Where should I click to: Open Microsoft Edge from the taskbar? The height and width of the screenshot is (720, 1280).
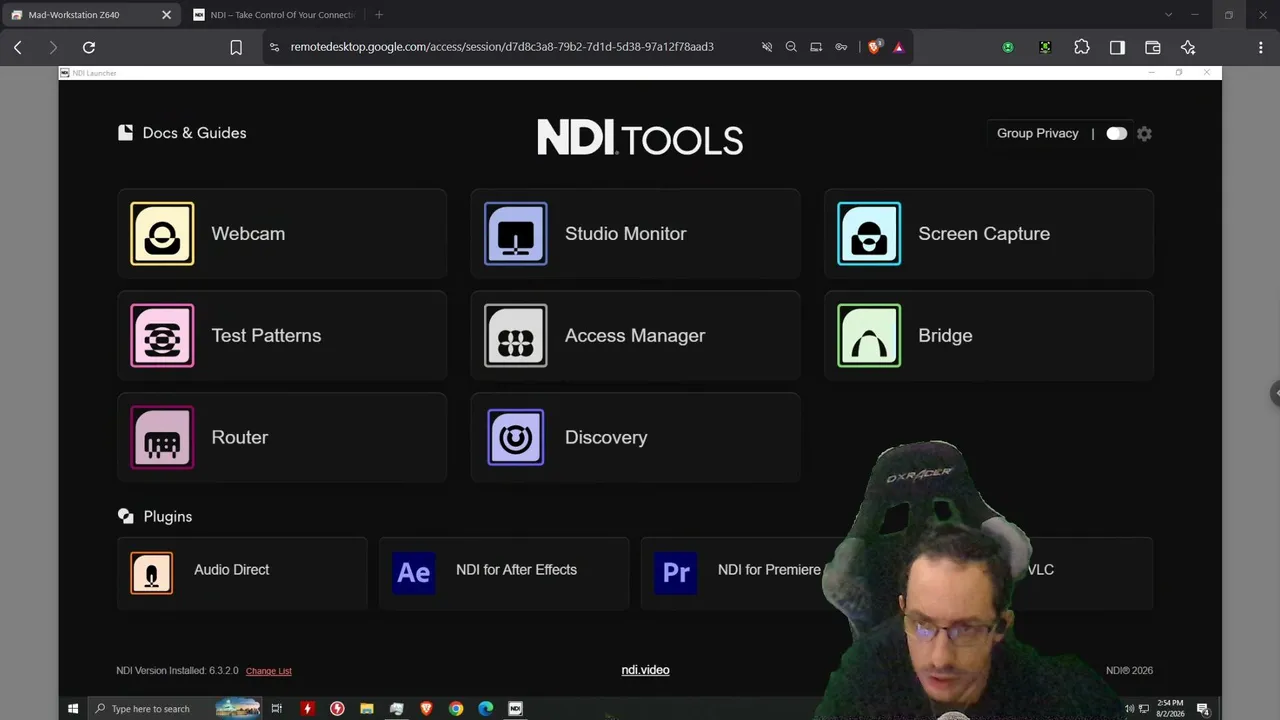(x=486, y=709)
